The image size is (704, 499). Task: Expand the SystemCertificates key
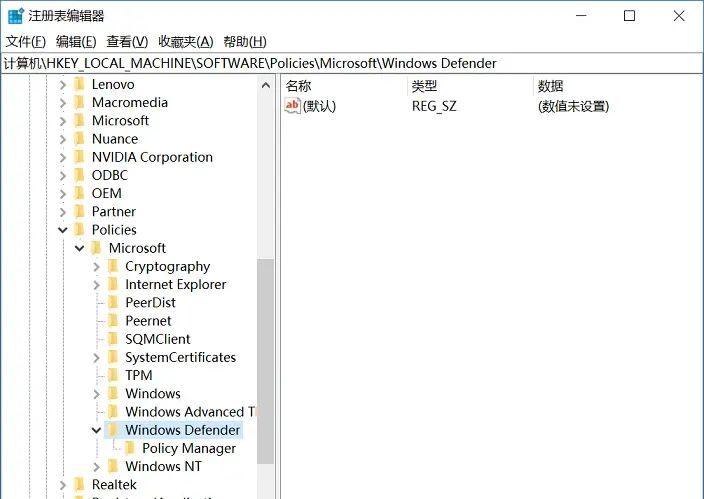tap(97, 358)
